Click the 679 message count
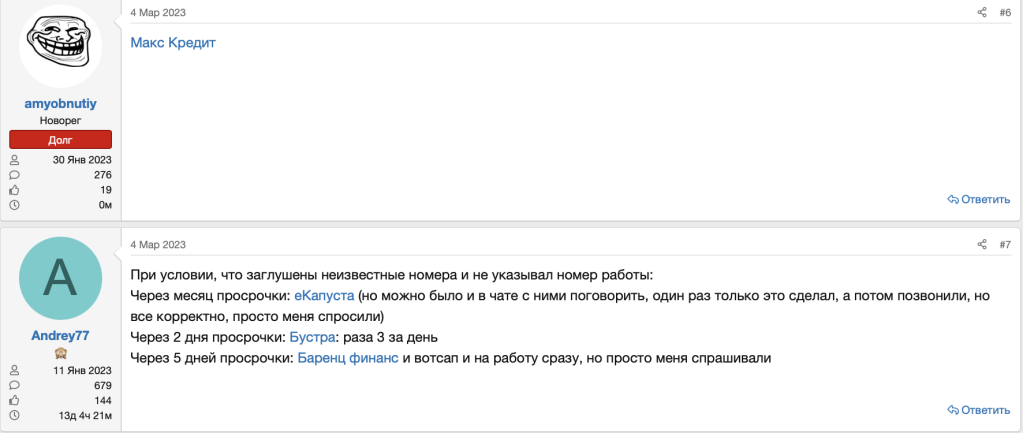 103,385
